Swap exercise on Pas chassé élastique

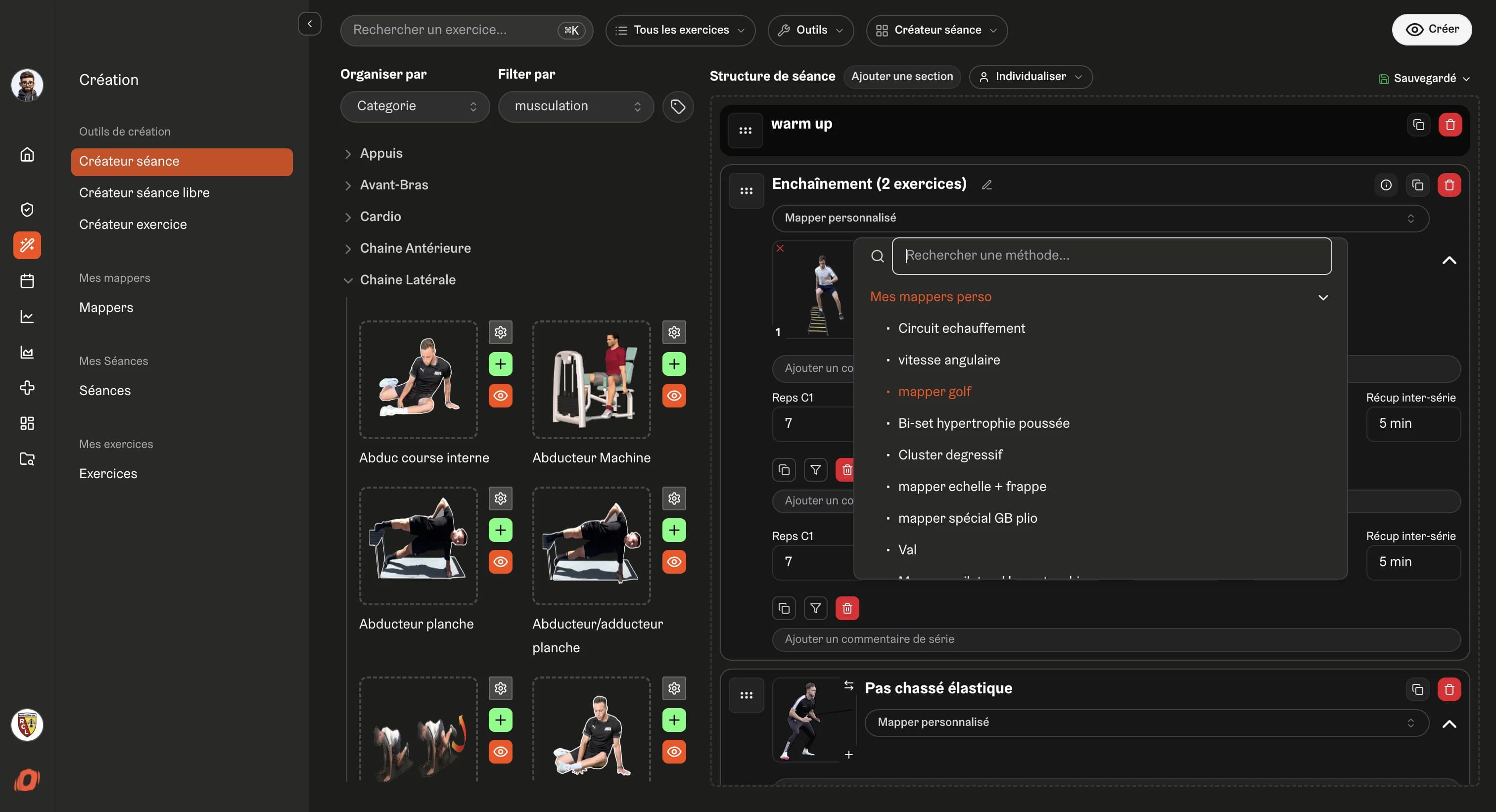tap(848, 685)
